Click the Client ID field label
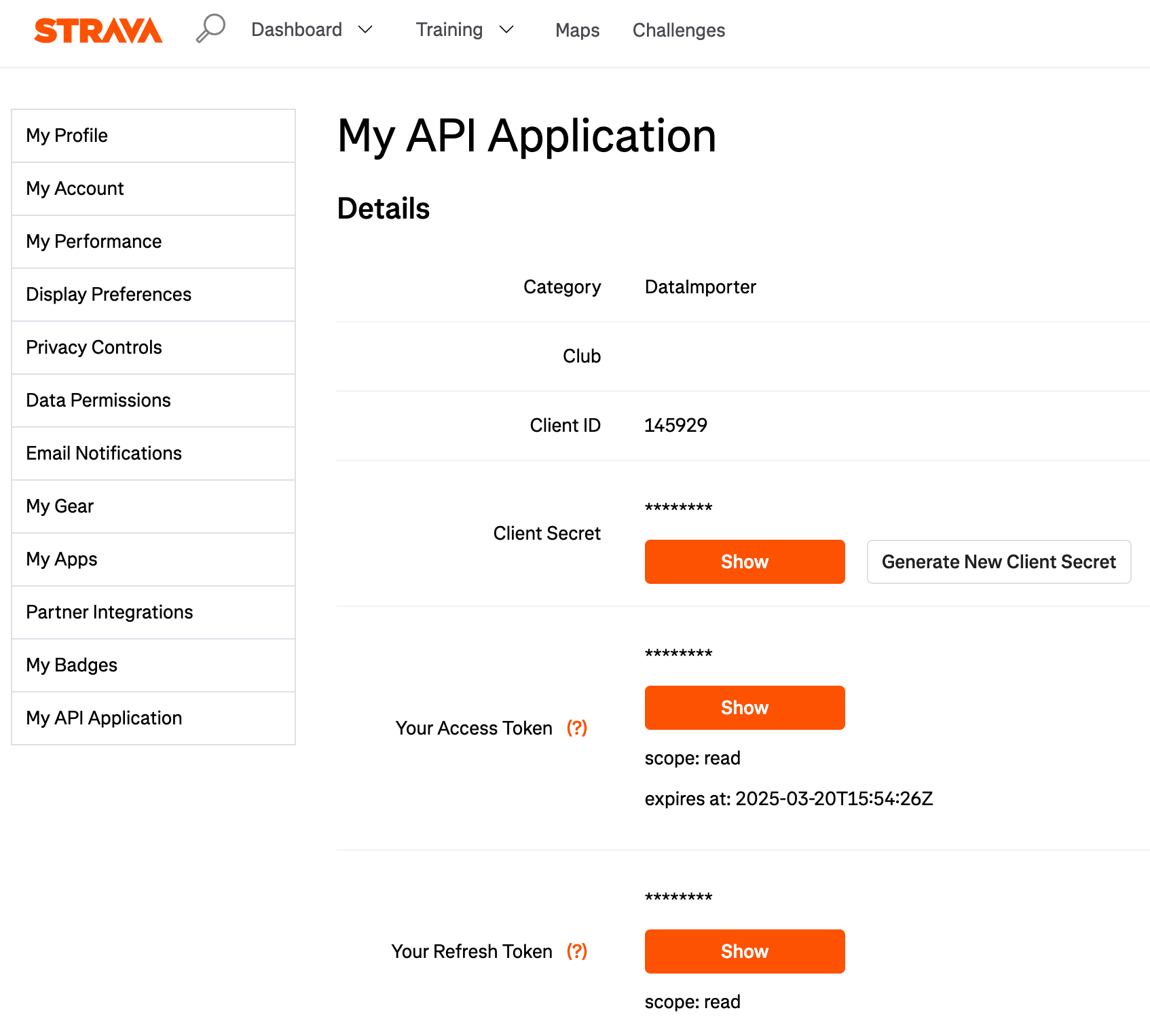The height and width of the screenshot is (1036, 1150). (x=565, y=425)
